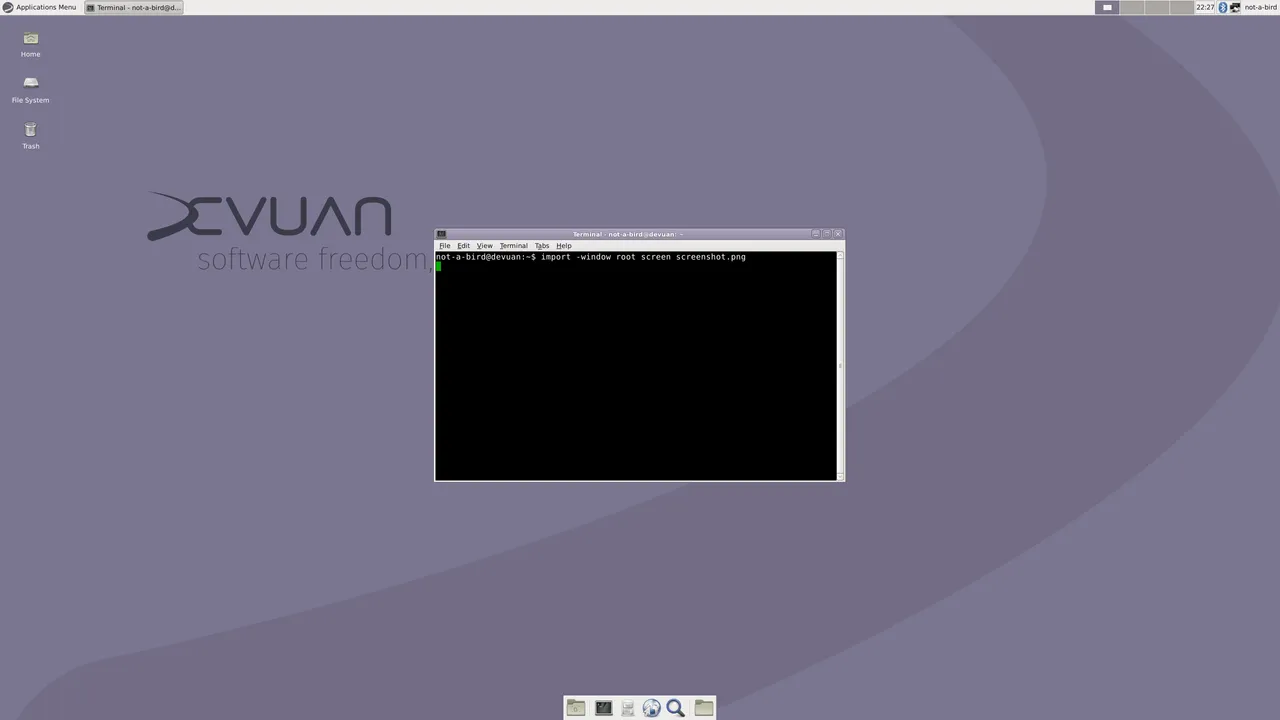Screen dimensions: 1280x720
Task: Open the Edit menu in Terminal
Action: [x=463, y=246]
